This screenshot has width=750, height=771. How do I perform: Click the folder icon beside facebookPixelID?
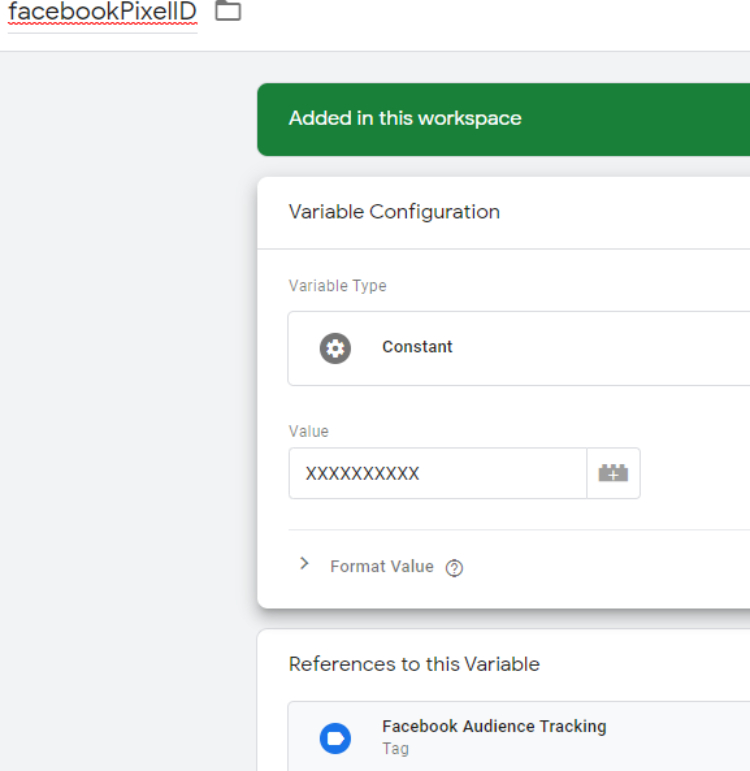tap(228, 11)
